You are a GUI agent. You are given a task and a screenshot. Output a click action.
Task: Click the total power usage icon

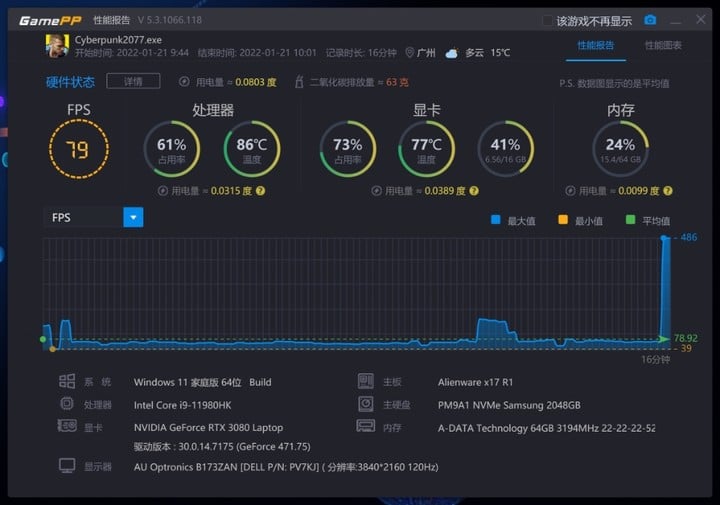tap(183, 82)
